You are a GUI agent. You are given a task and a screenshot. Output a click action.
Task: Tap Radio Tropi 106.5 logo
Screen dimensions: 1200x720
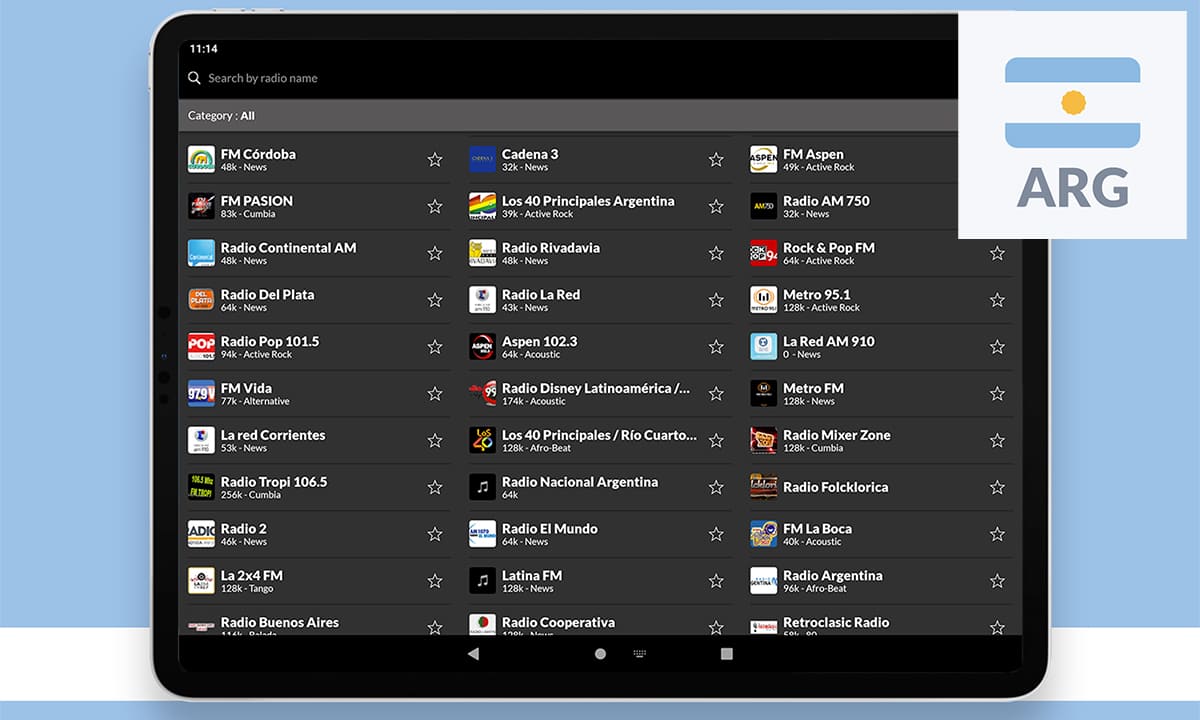click(x=201, y=487)
